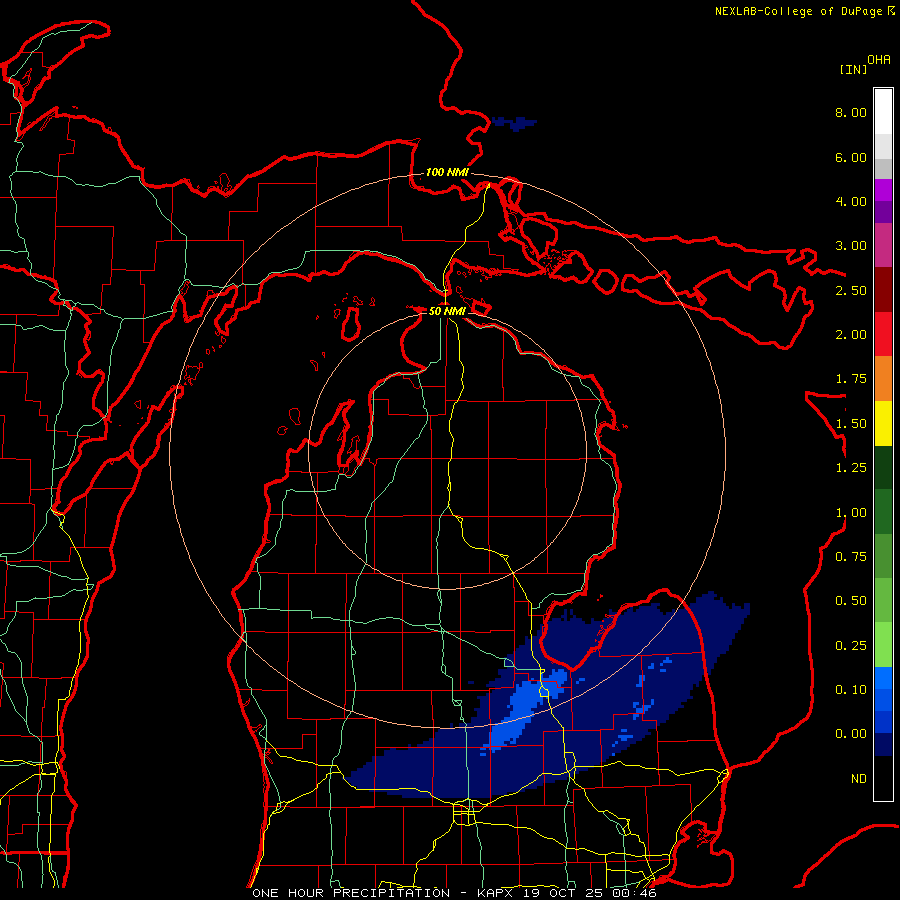Click the 50 NMI range ring label
The image size is (900, 900).
point(447,311)
